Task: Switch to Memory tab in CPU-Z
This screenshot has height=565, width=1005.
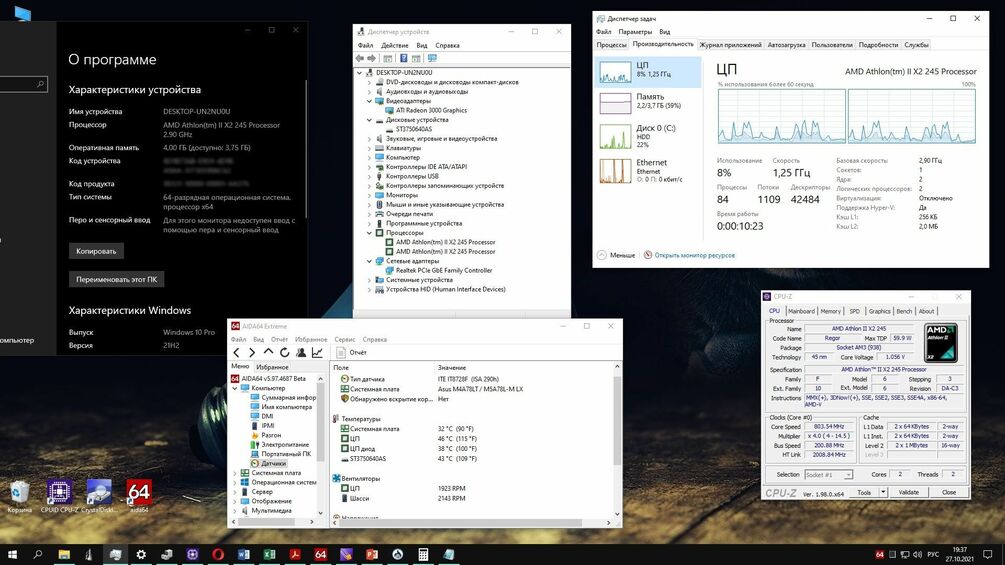Action: (830, 311)
